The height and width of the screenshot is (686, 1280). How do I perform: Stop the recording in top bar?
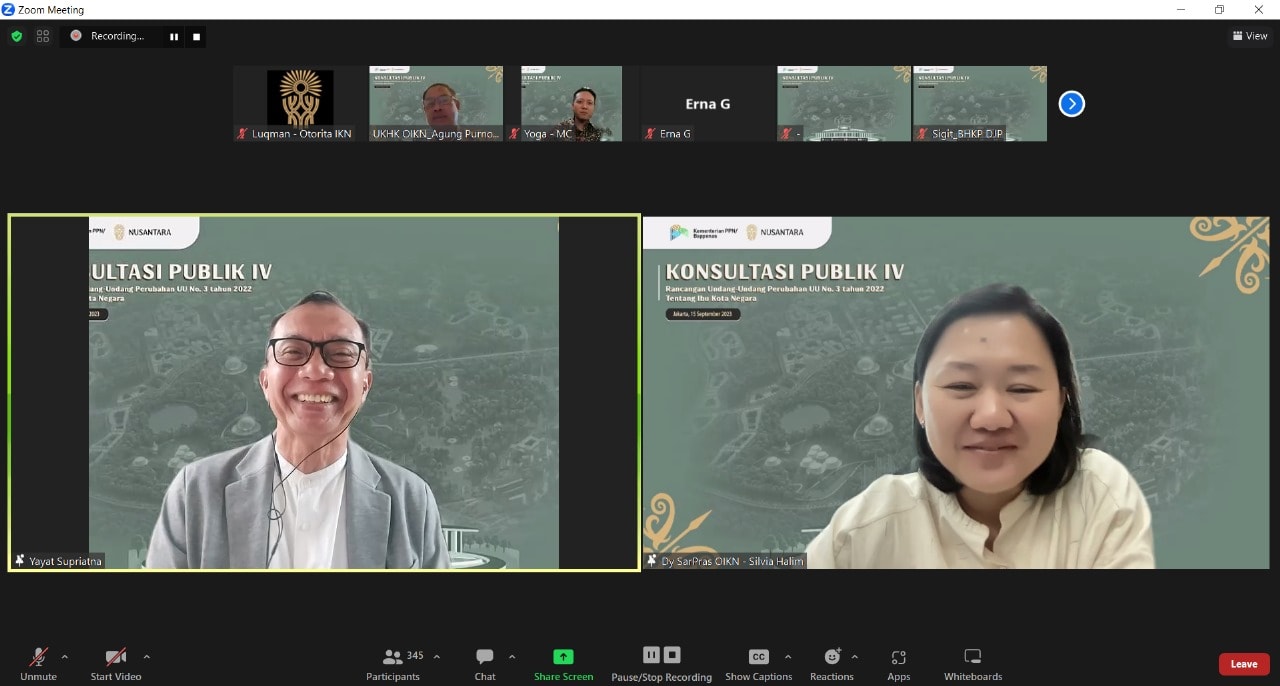point(196,37)
